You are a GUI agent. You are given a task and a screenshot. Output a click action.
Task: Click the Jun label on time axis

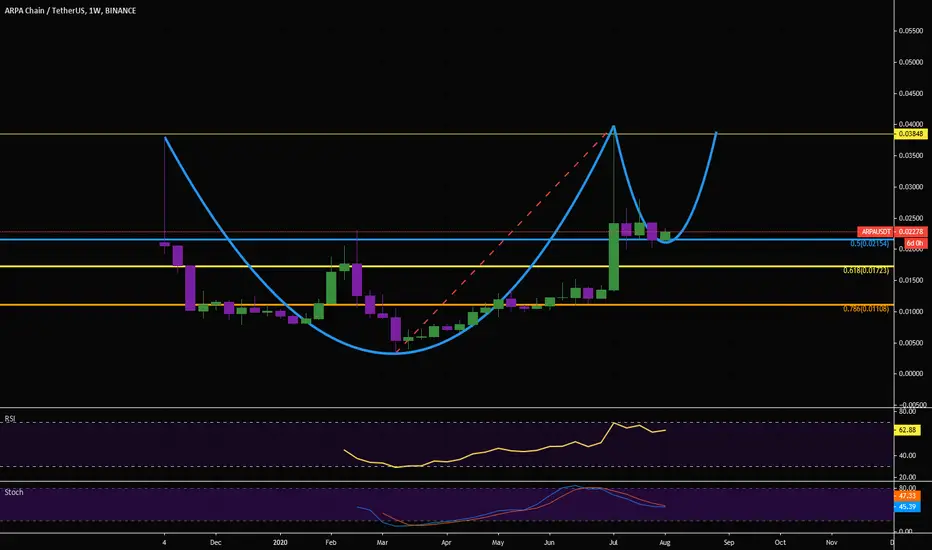click(x=549, y=542)
